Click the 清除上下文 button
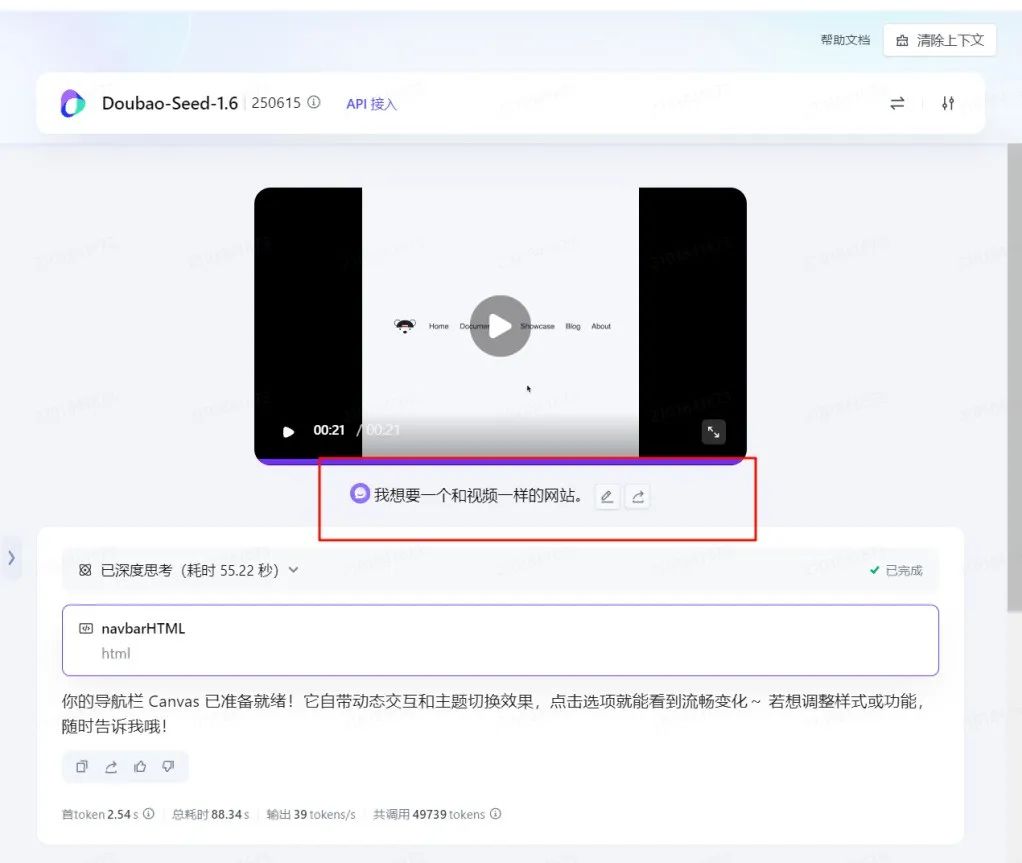 point(939,40)
